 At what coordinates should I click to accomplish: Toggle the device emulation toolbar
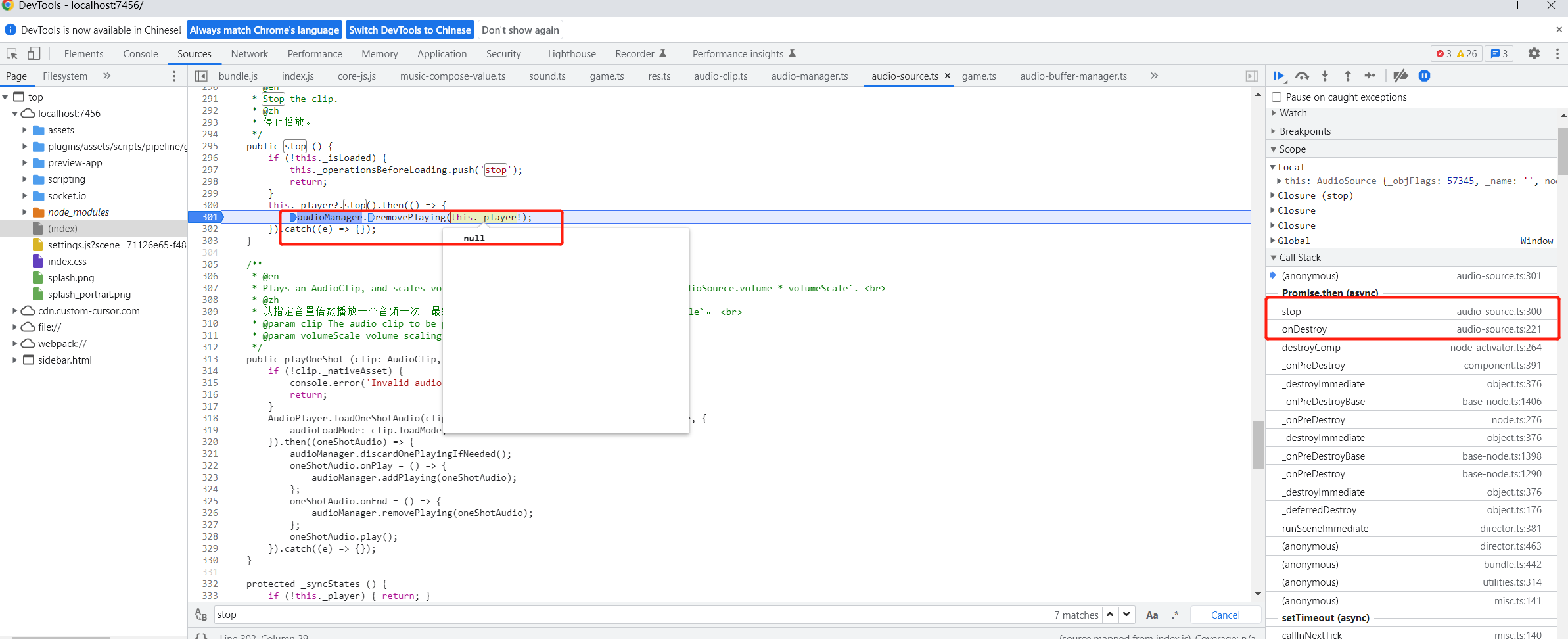[x=34, y=53]
